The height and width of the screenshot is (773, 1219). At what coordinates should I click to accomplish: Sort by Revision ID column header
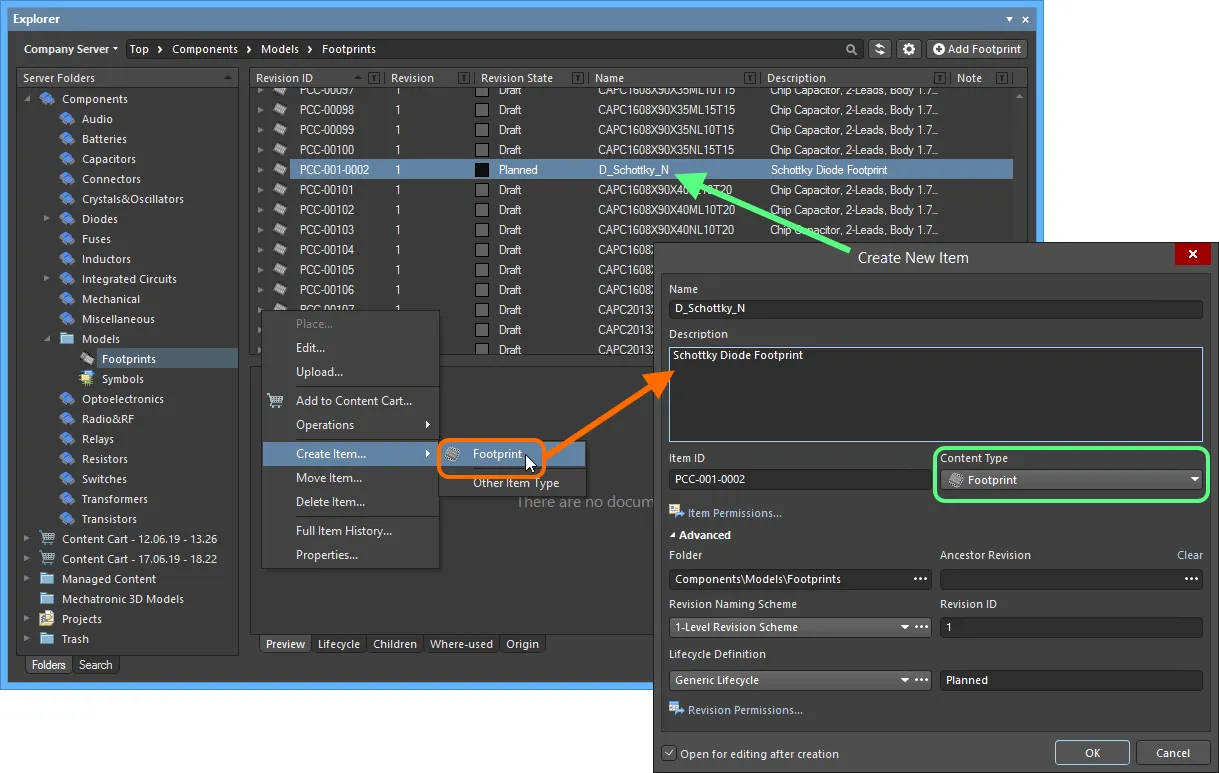pos(284,78)
